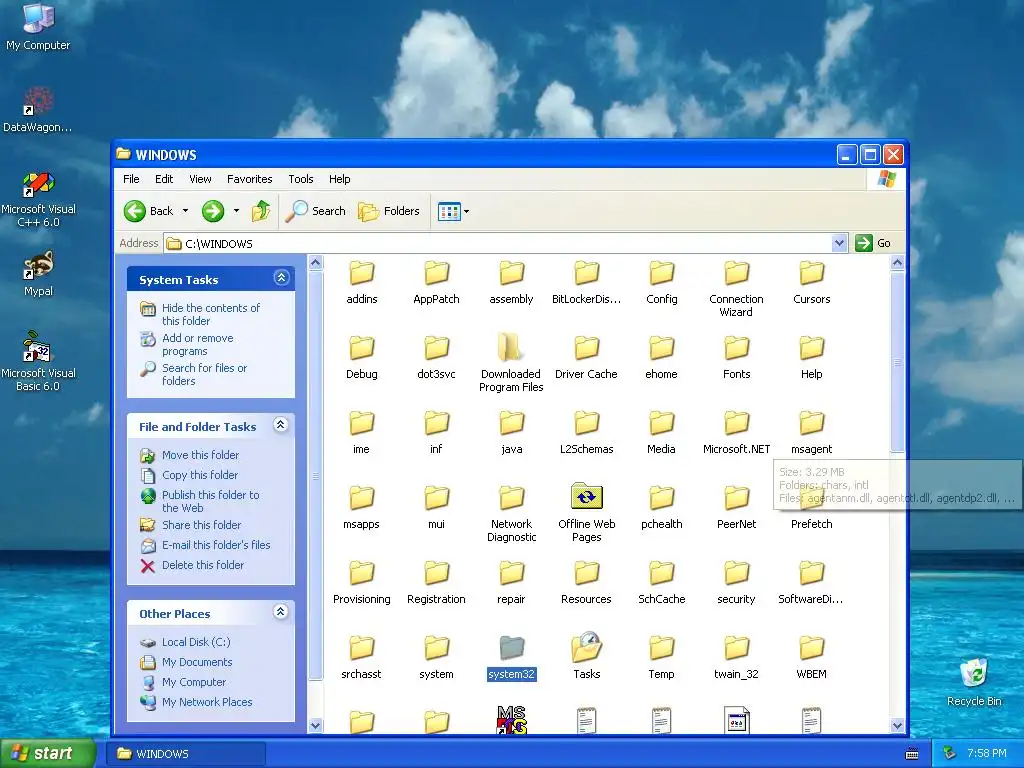The height and width of the screenshot is (768, 1024).
Task: Open the Back history dropdown arrow
Action: pyautogui.click(x=185, y=211)
